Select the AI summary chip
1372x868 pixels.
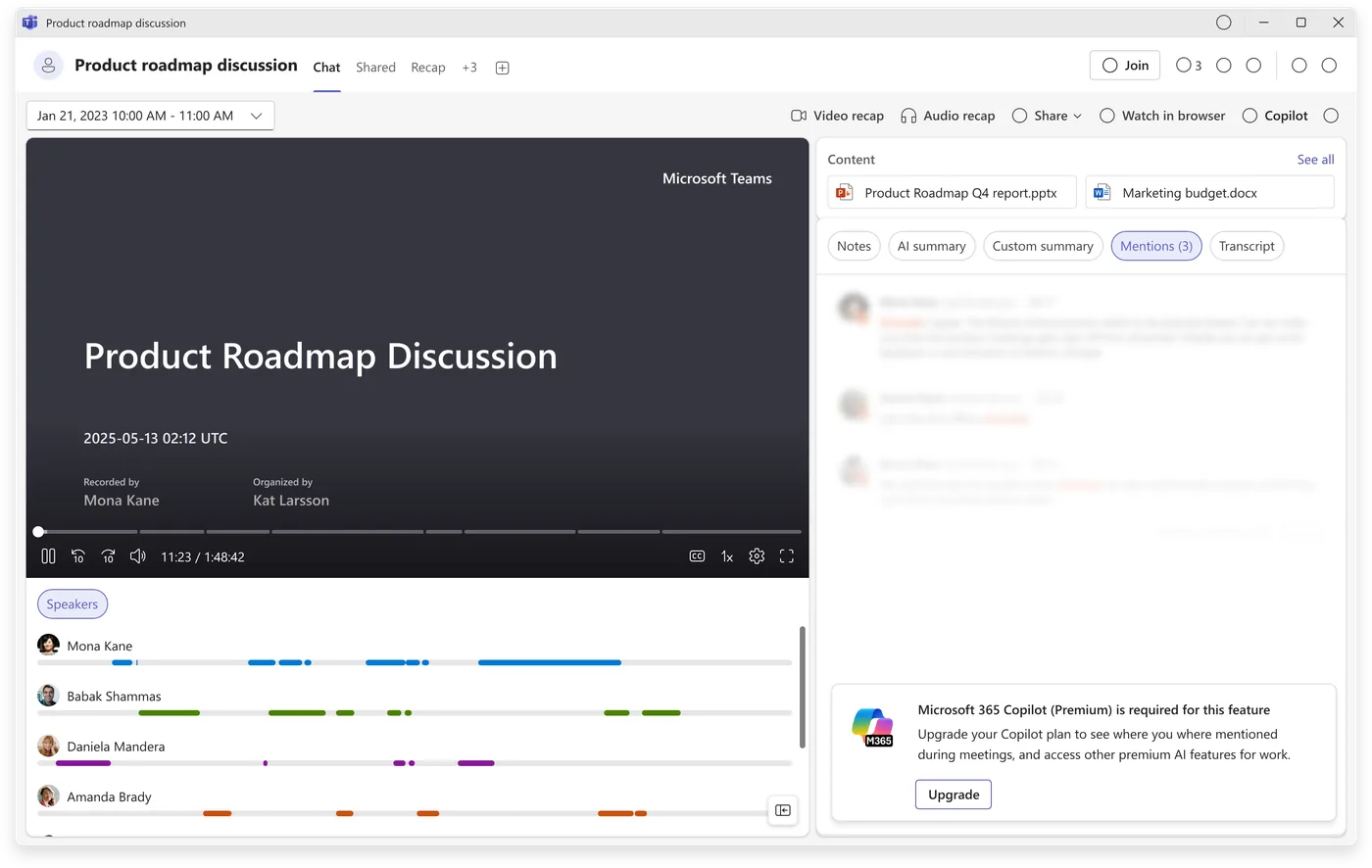tap(931, 246)
